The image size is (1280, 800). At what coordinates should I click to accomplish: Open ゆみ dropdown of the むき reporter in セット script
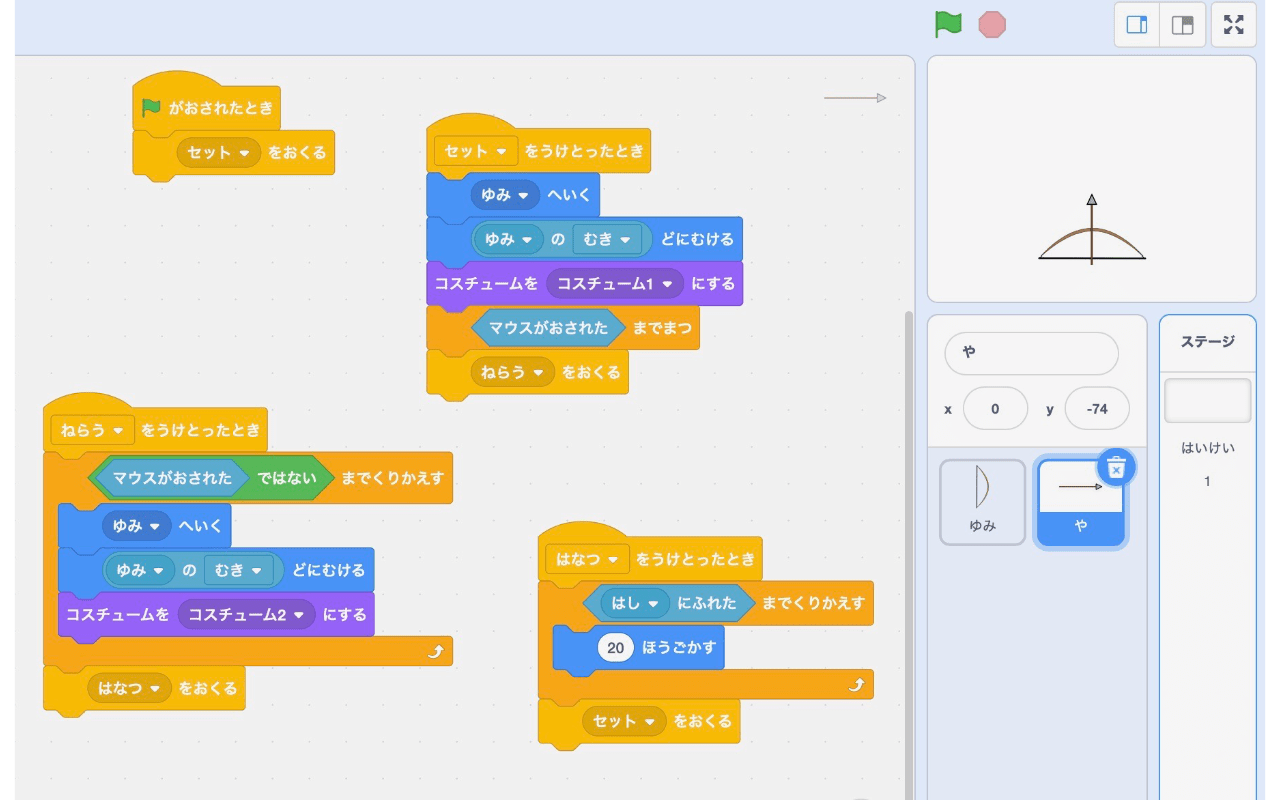[x=508, y=239]
